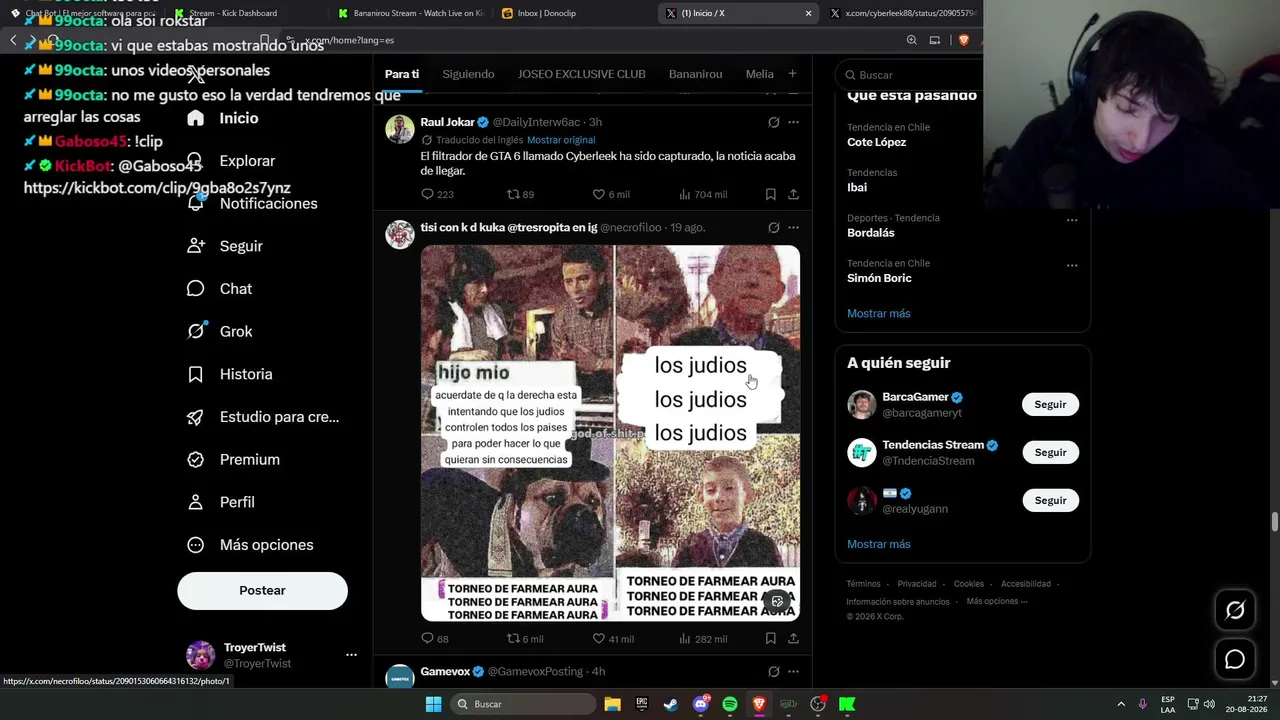This screenshot has width=1280, height=720.
Task: Expand Más opciones in footer links
Action: tap(996, 601)
